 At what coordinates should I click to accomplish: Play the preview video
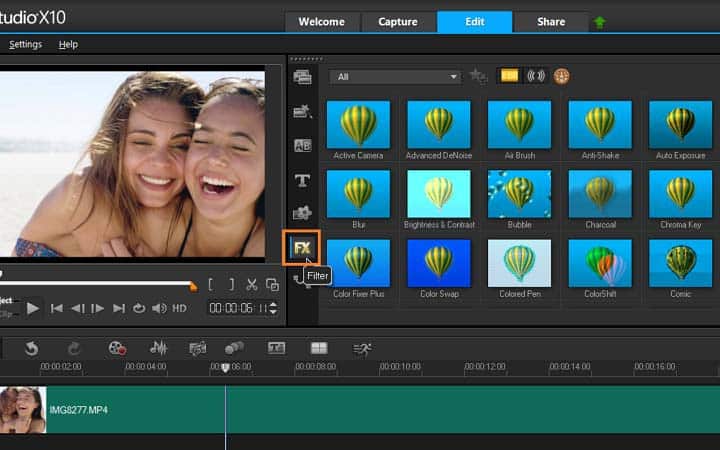[x=33, y=308]
